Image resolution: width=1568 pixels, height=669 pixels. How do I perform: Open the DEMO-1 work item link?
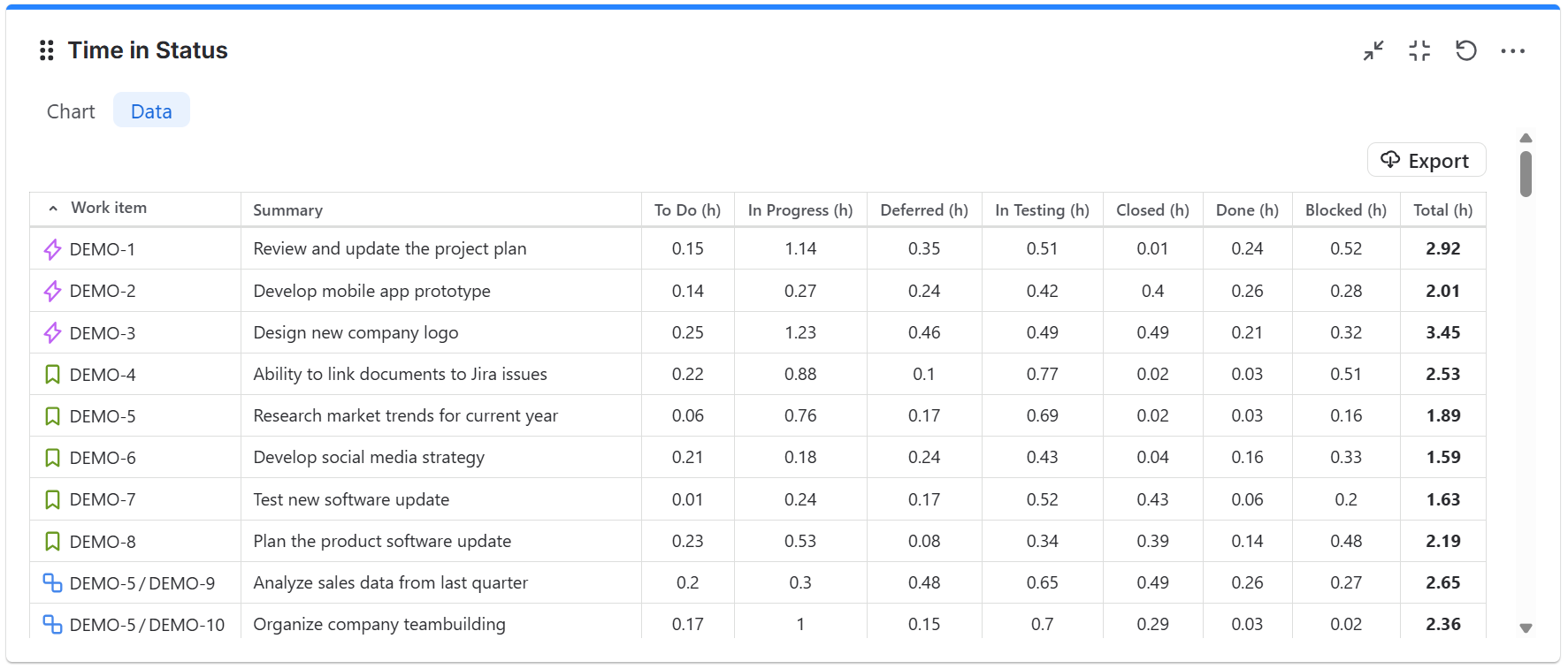103,249
